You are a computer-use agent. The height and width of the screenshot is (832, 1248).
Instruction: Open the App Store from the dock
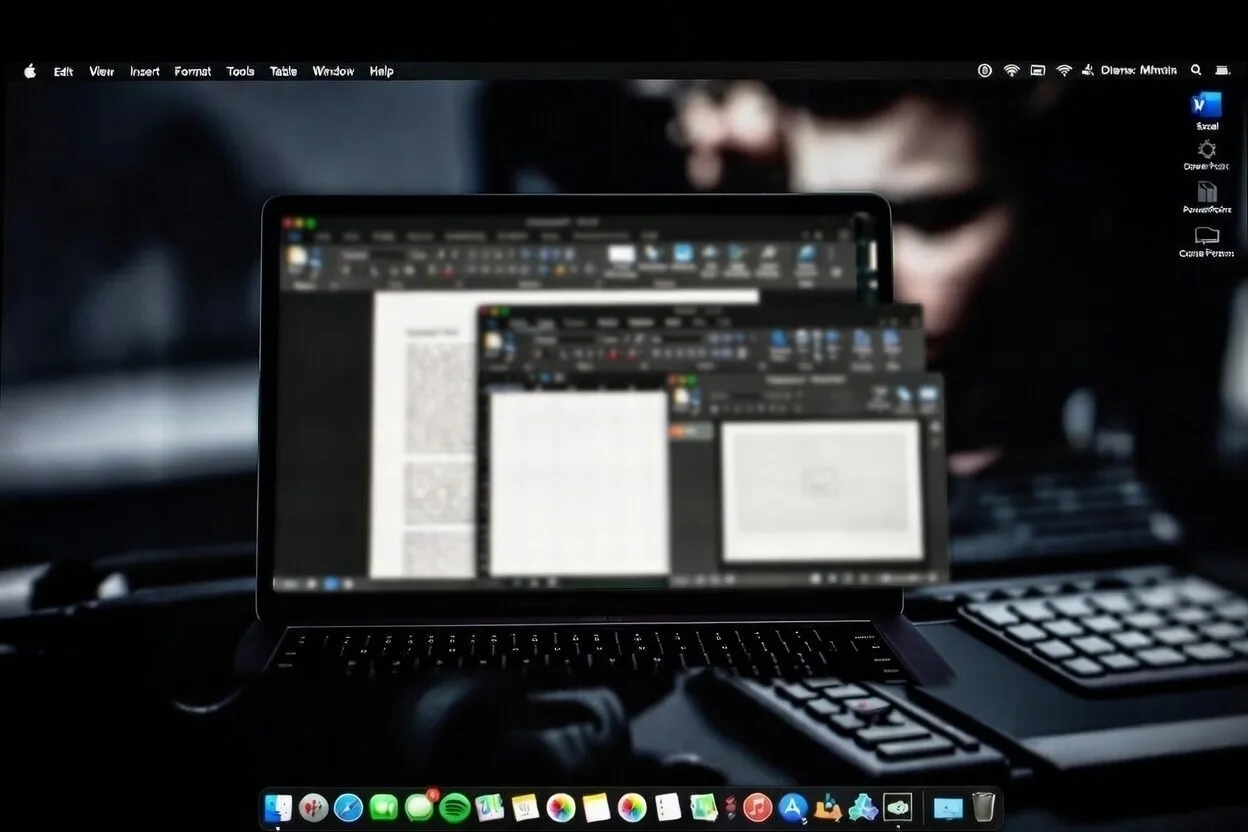(793, 807)
